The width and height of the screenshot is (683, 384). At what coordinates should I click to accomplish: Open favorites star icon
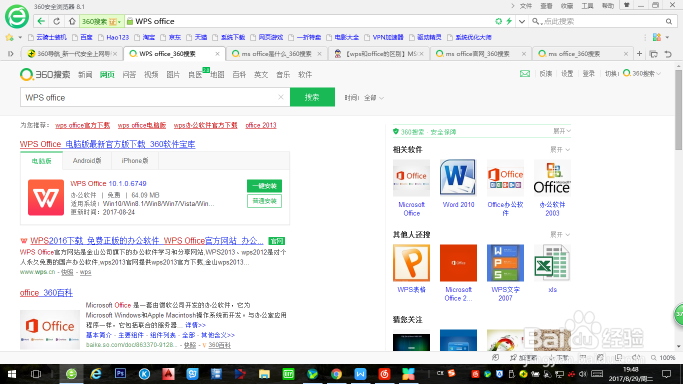tap(9, 37)
